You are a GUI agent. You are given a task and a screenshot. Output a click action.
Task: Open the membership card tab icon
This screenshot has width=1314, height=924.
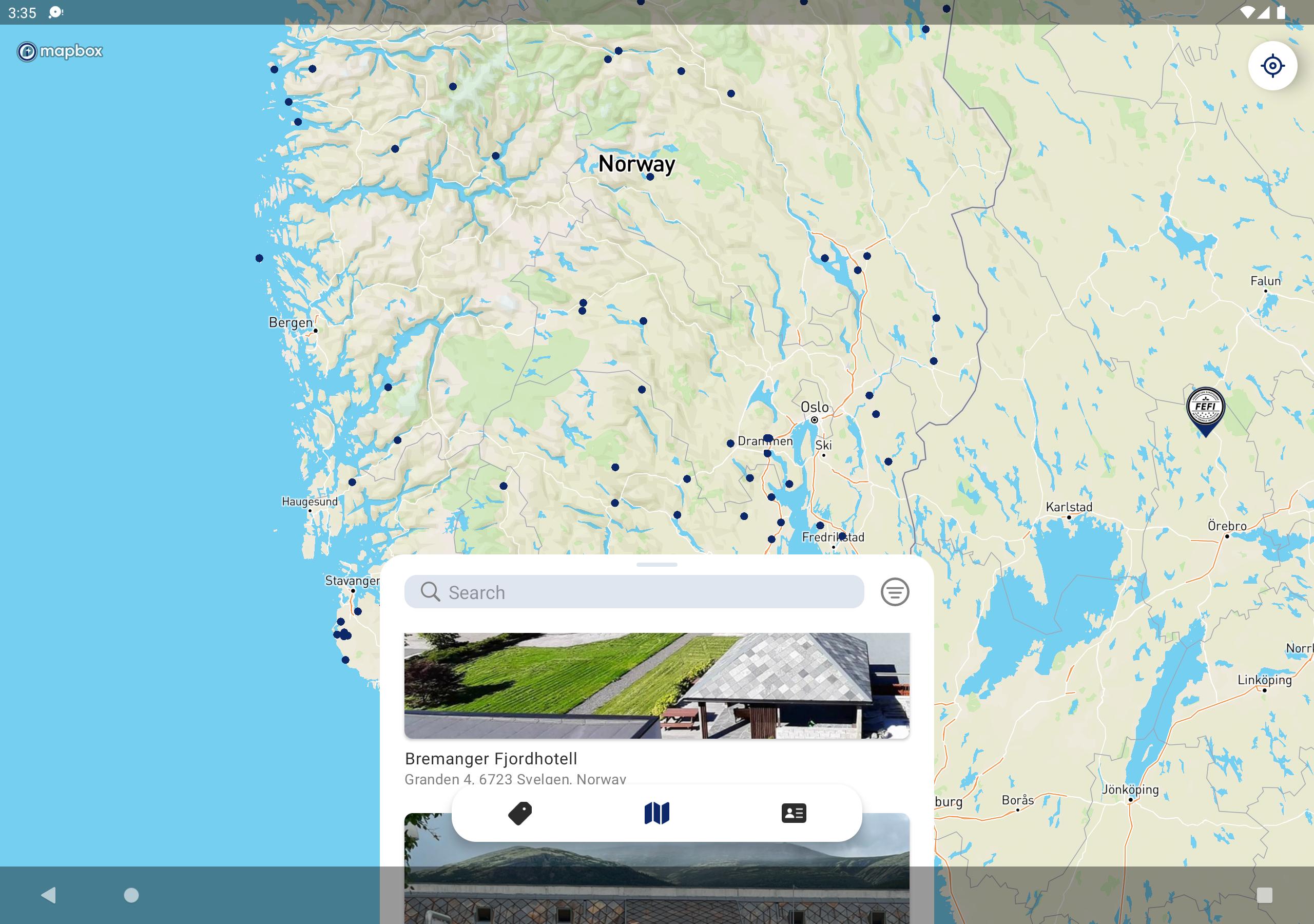point(793,813)
